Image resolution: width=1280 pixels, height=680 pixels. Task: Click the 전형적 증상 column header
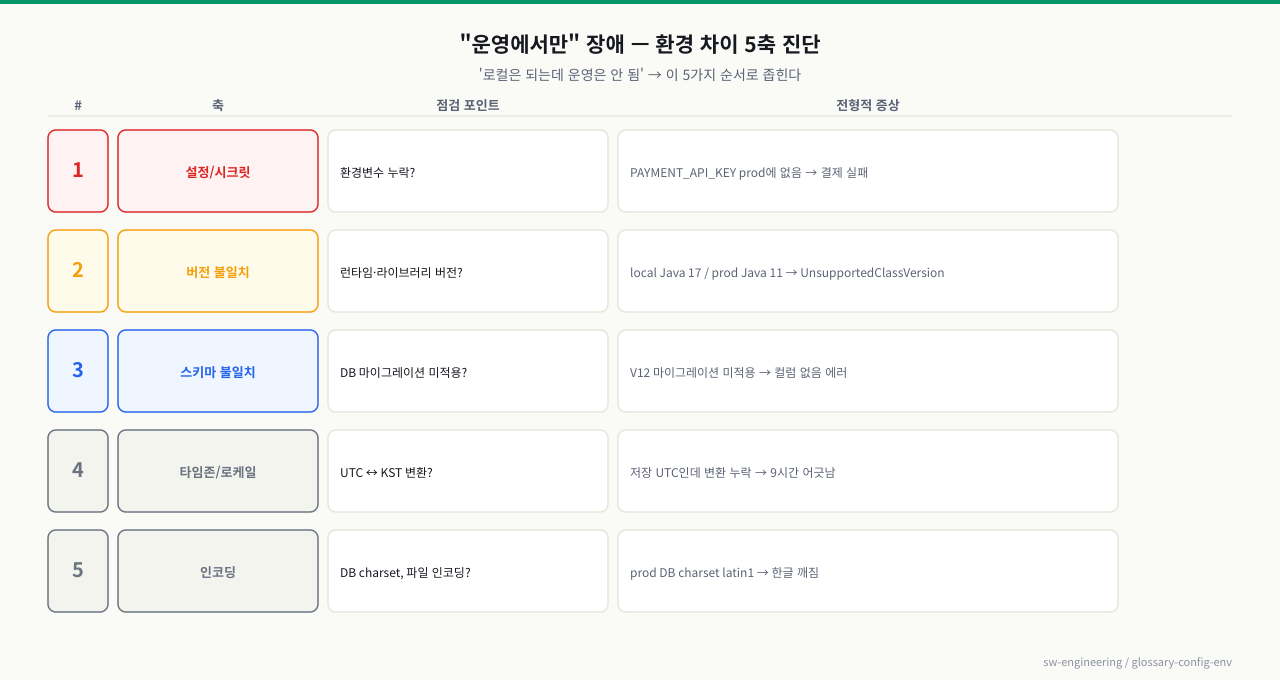point(868,105)
